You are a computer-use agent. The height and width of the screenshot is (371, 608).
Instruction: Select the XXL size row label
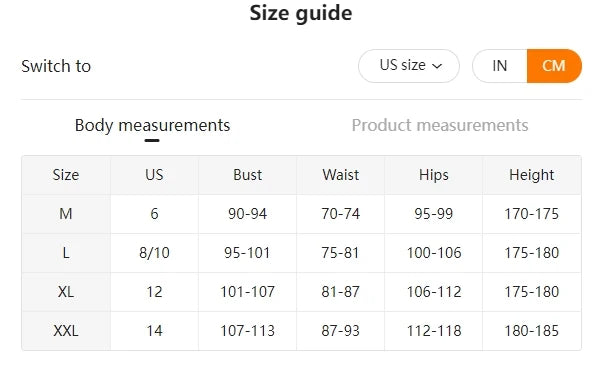[66, 331]
